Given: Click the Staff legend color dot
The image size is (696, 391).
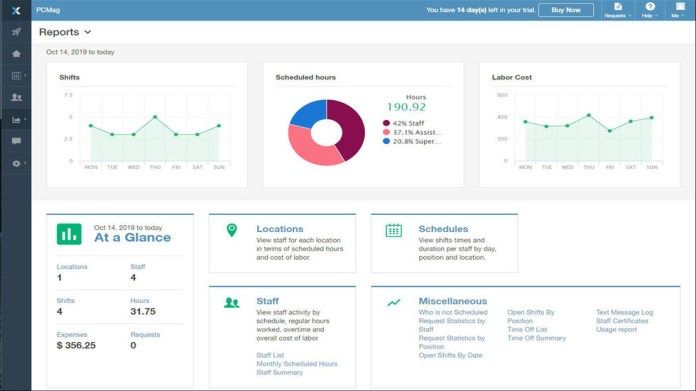Looking at the screenshot, I should tap(386, 123).
